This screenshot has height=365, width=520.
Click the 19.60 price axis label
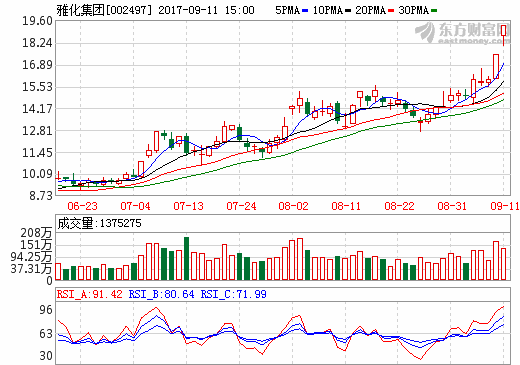(37, 21)
